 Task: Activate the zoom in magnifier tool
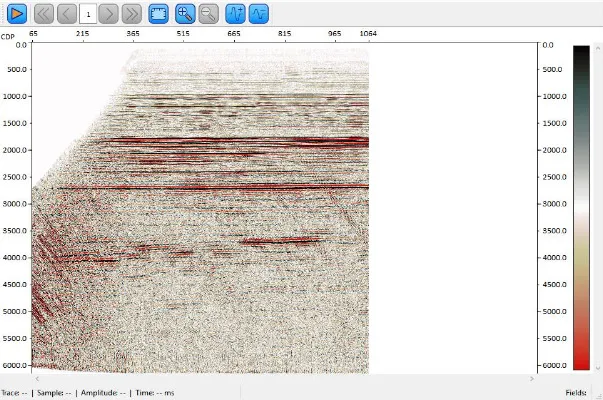(185, 14)
